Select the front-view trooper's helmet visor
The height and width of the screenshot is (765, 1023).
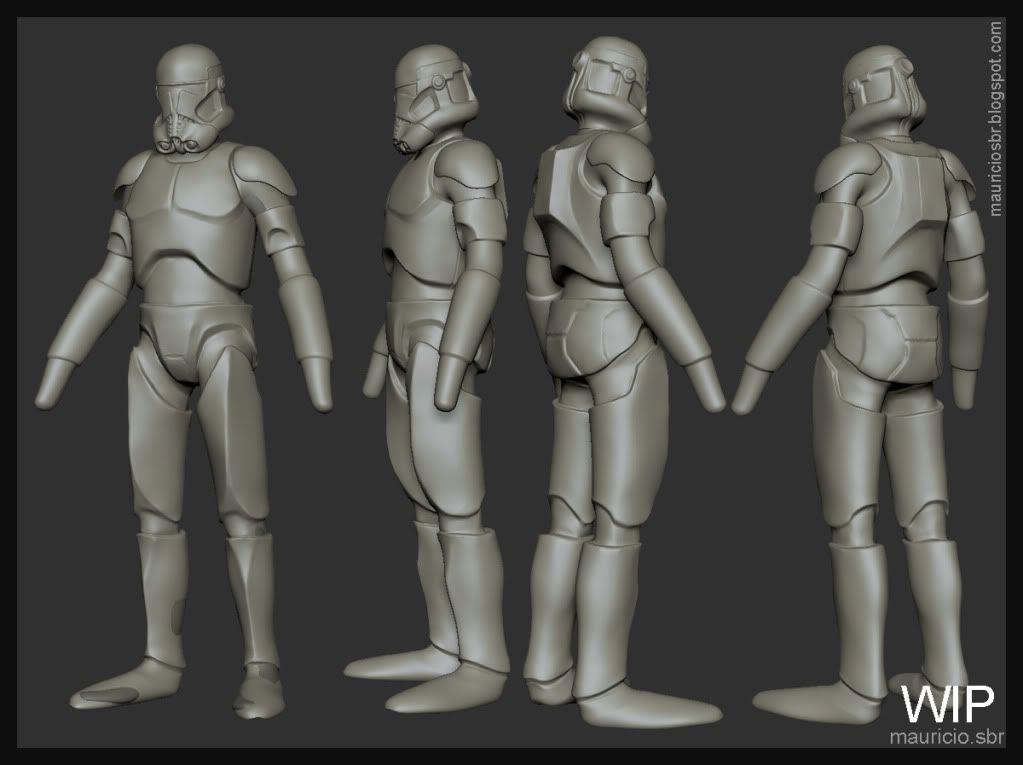tap(186, 95)
